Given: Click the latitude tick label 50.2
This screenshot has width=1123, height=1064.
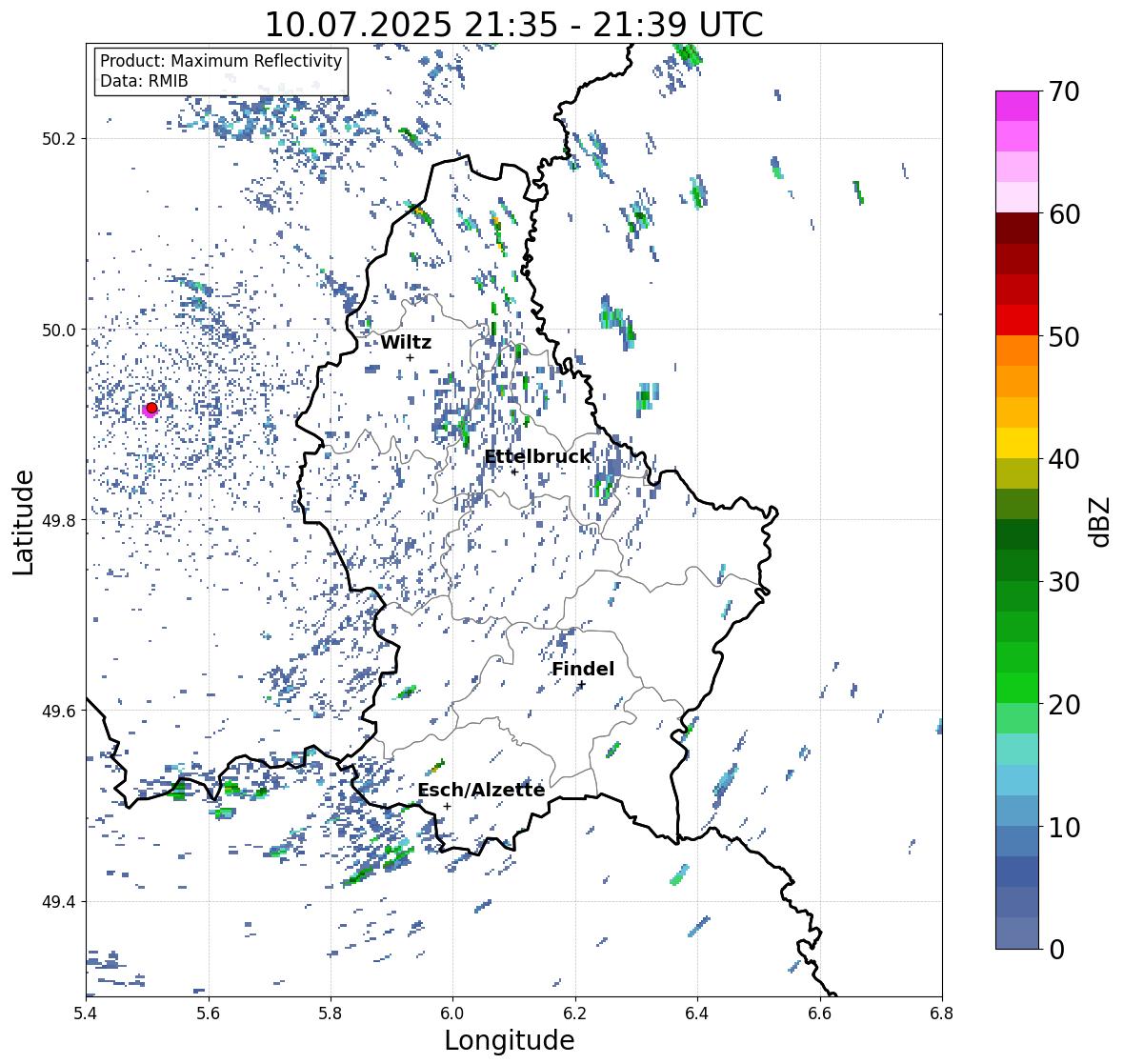Looking at the screenshot, I should click(x=59, y=139).
